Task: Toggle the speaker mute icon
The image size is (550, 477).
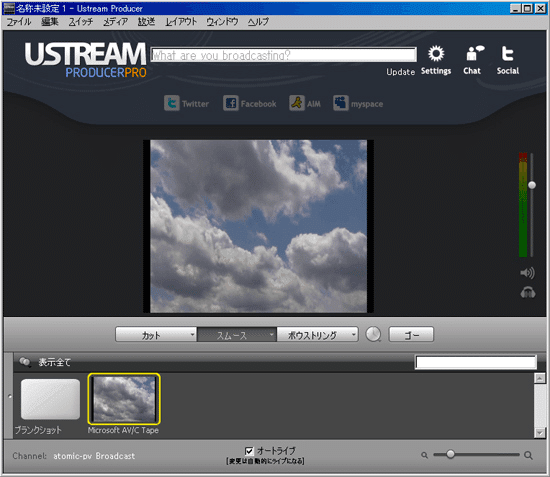Action: [527, 273]
